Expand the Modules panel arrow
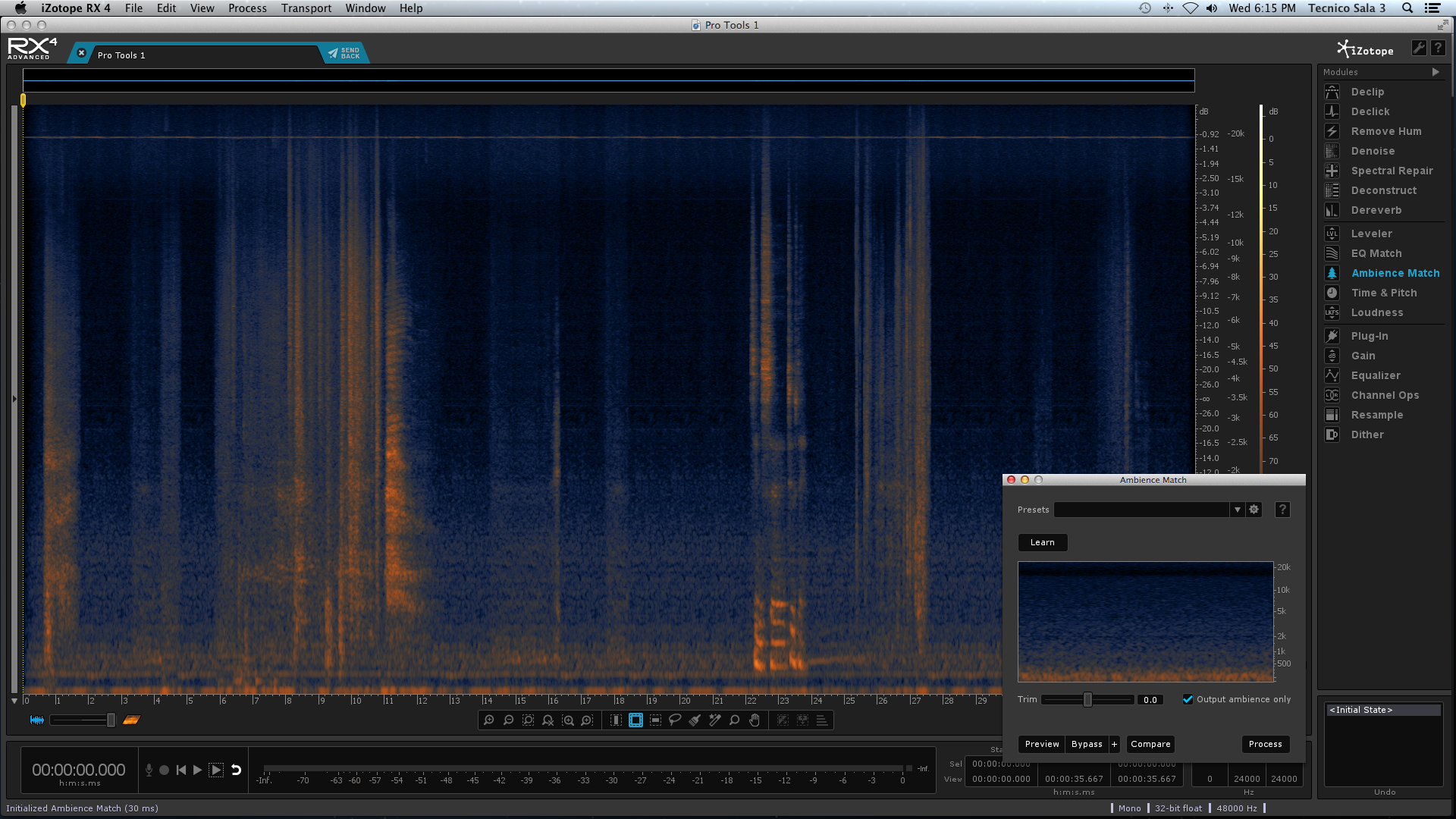This screenshot has height=819, width=1456. 1435,72
